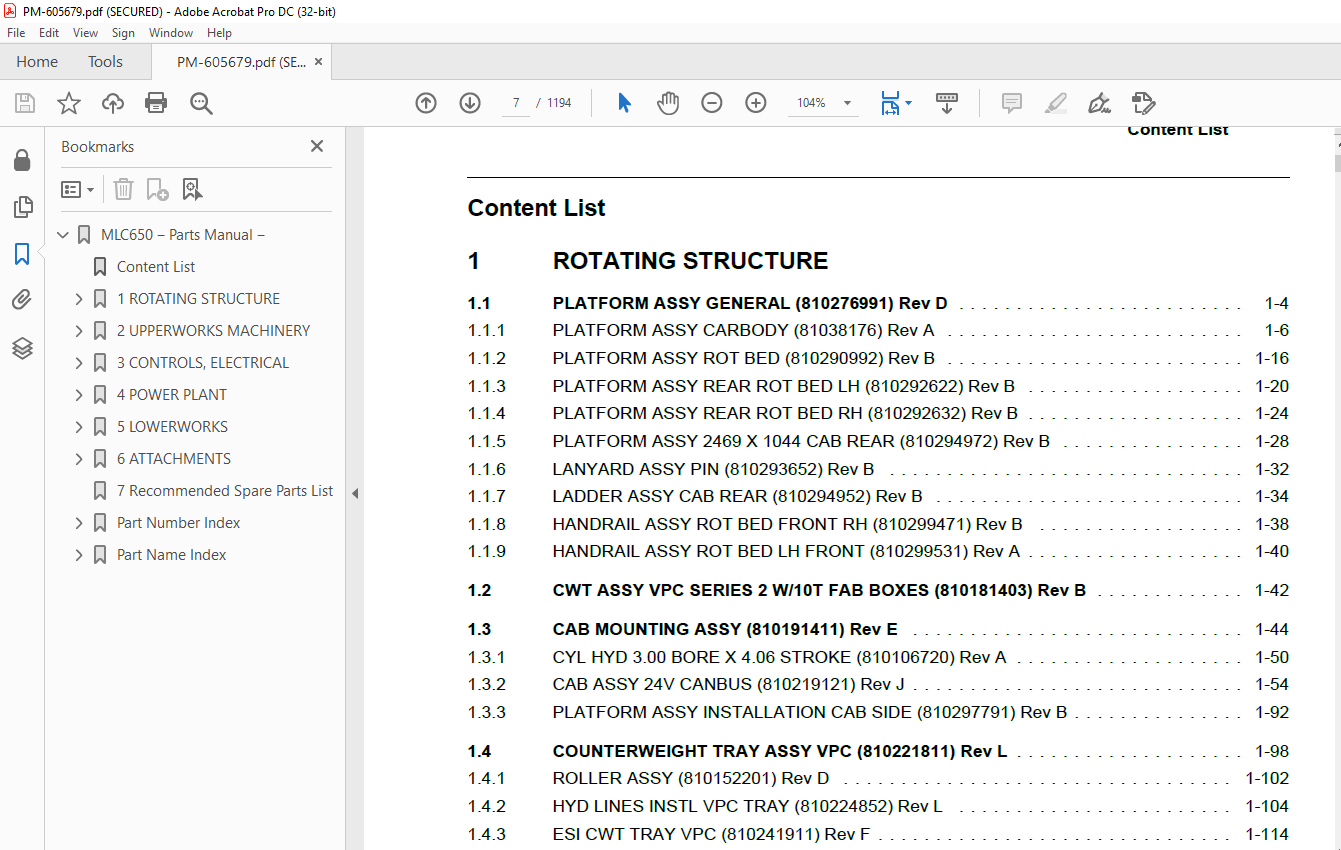Switch to the Tools tab

click(105, 62)
